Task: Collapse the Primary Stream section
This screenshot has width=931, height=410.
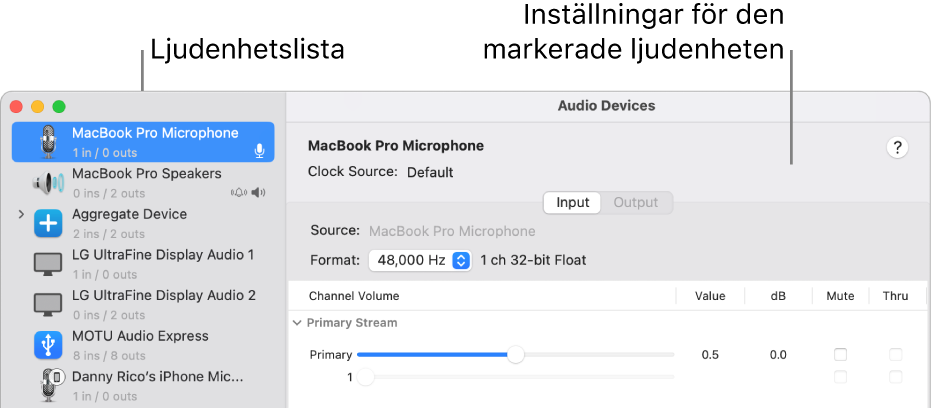Action: click(x=297, y=323)
